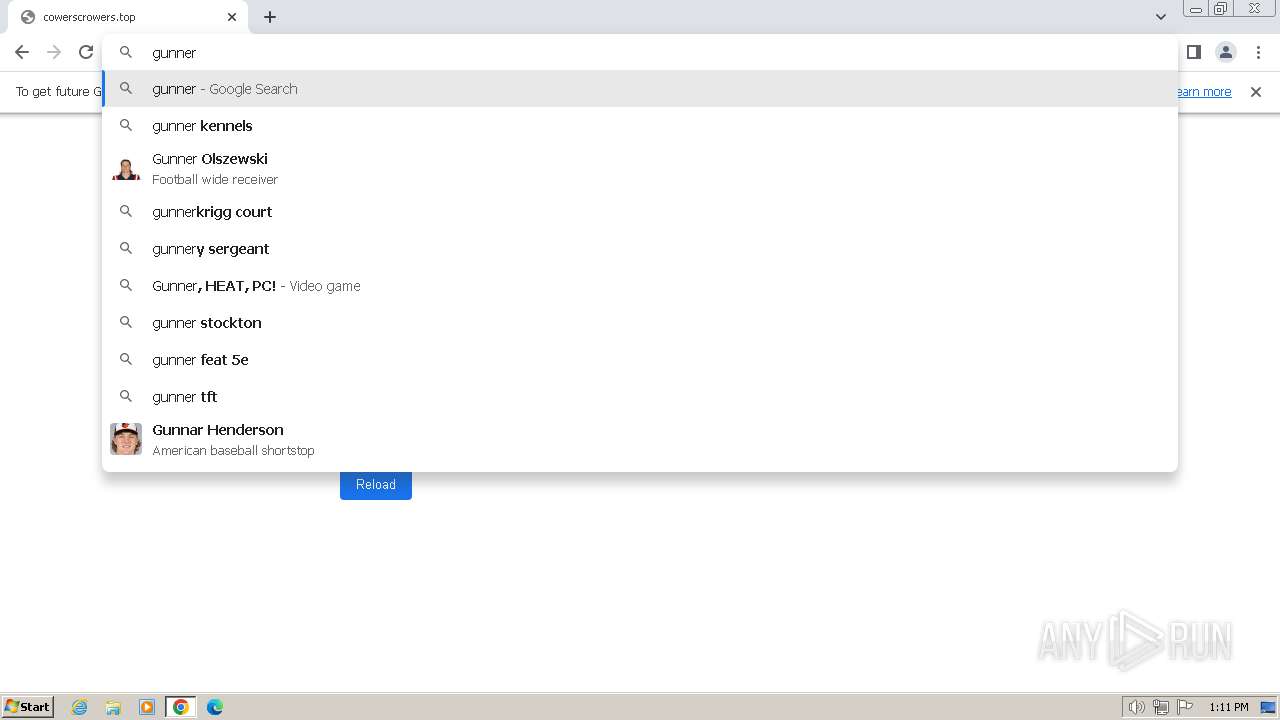1280x720 pixels.
Task: Click the Show Desktop tray icon
Action: (x=1268, y=707)
